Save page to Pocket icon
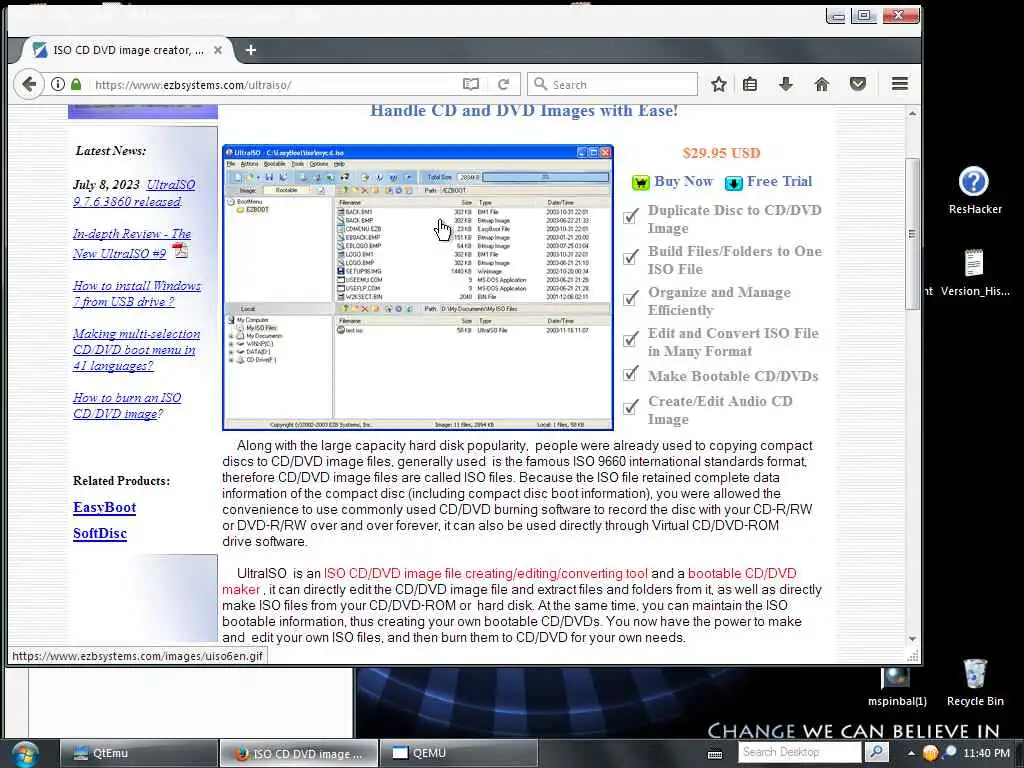1024x768 pixels. pyautogui.click(x=857, y=84)
